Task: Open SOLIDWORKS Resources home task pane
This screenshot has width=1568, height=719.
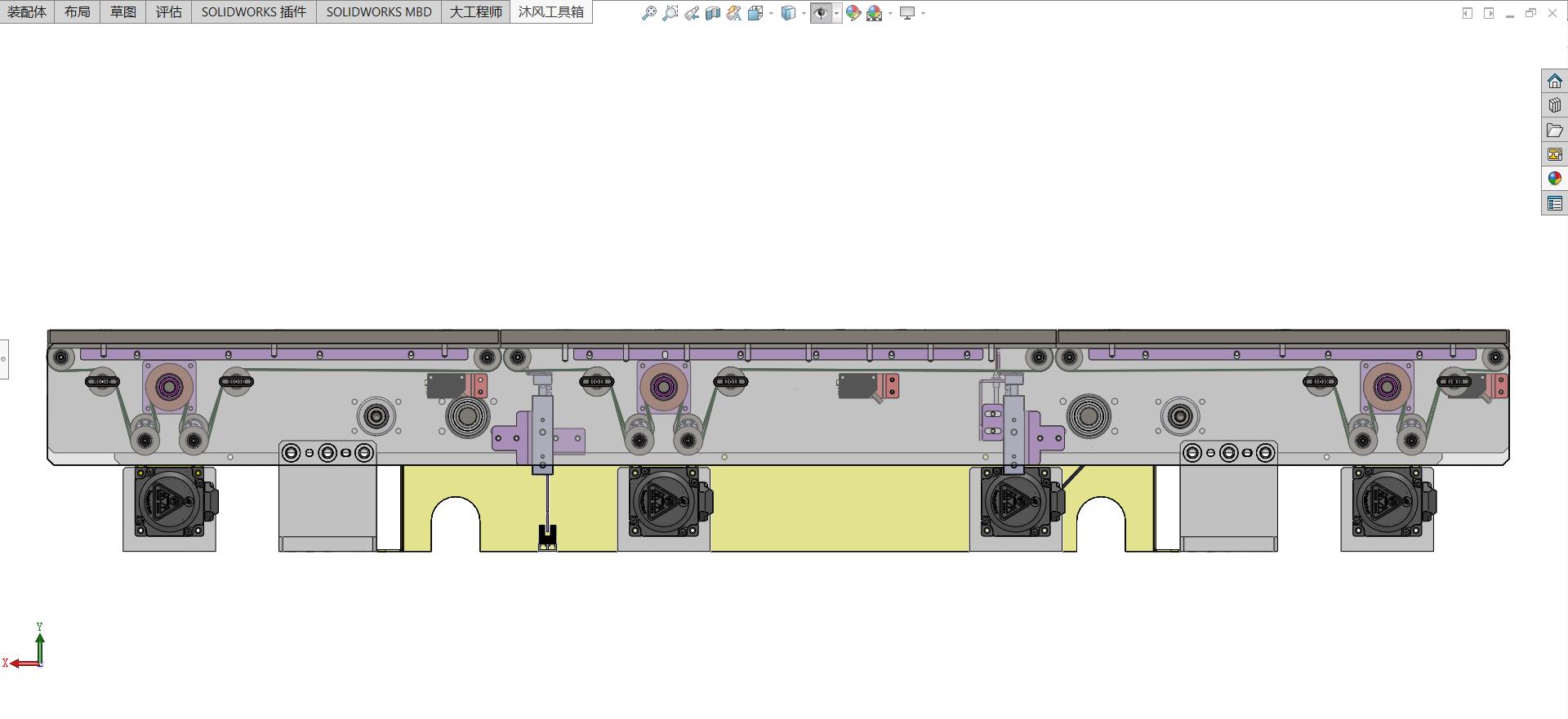Action: 1555,81
